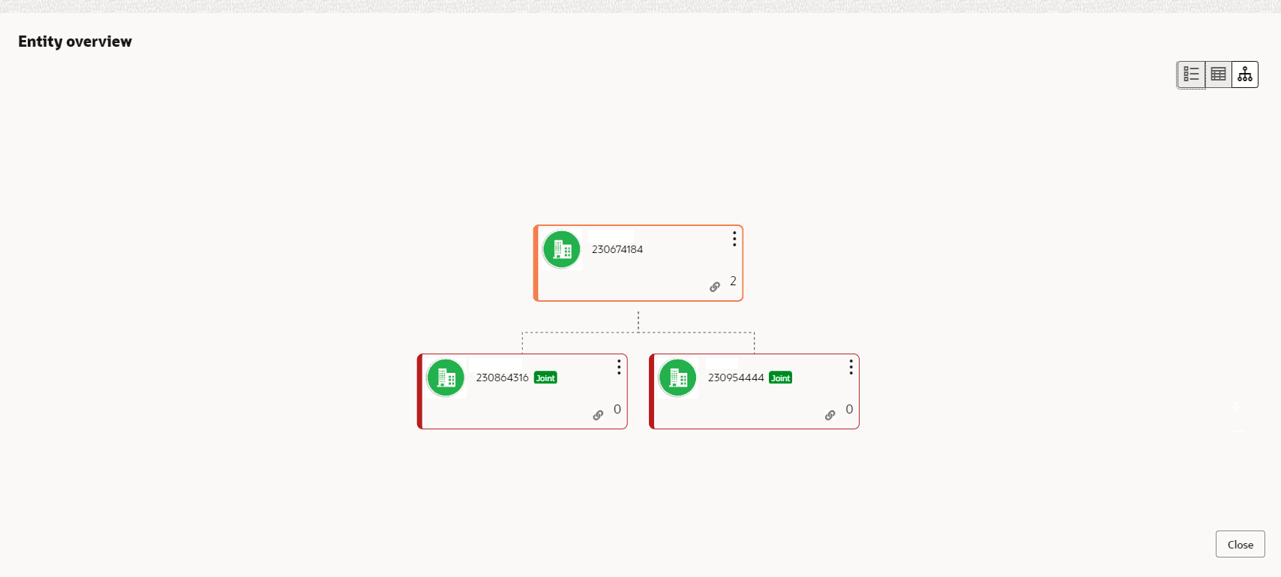Image resolution: width=1281 pixels, height=577 pixels.
Task: Select the tree view icon
Action: tap(1244, 73)
